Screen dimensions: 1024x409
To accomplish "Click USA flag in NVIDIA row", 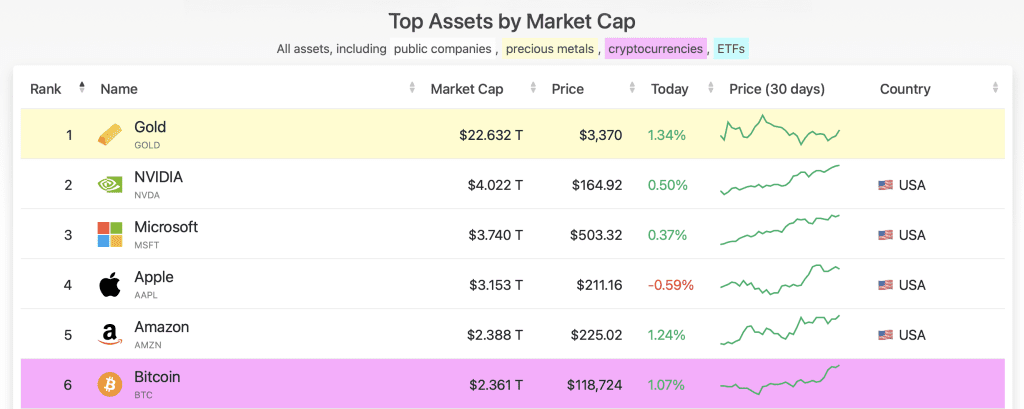I will pyautogui.click(x=885, y=185).
